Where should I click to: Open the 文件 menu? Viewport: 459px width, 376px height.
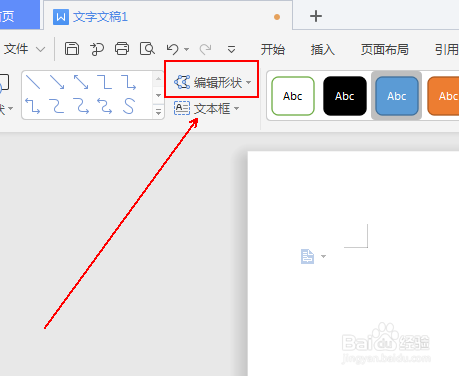coord(16,49)
